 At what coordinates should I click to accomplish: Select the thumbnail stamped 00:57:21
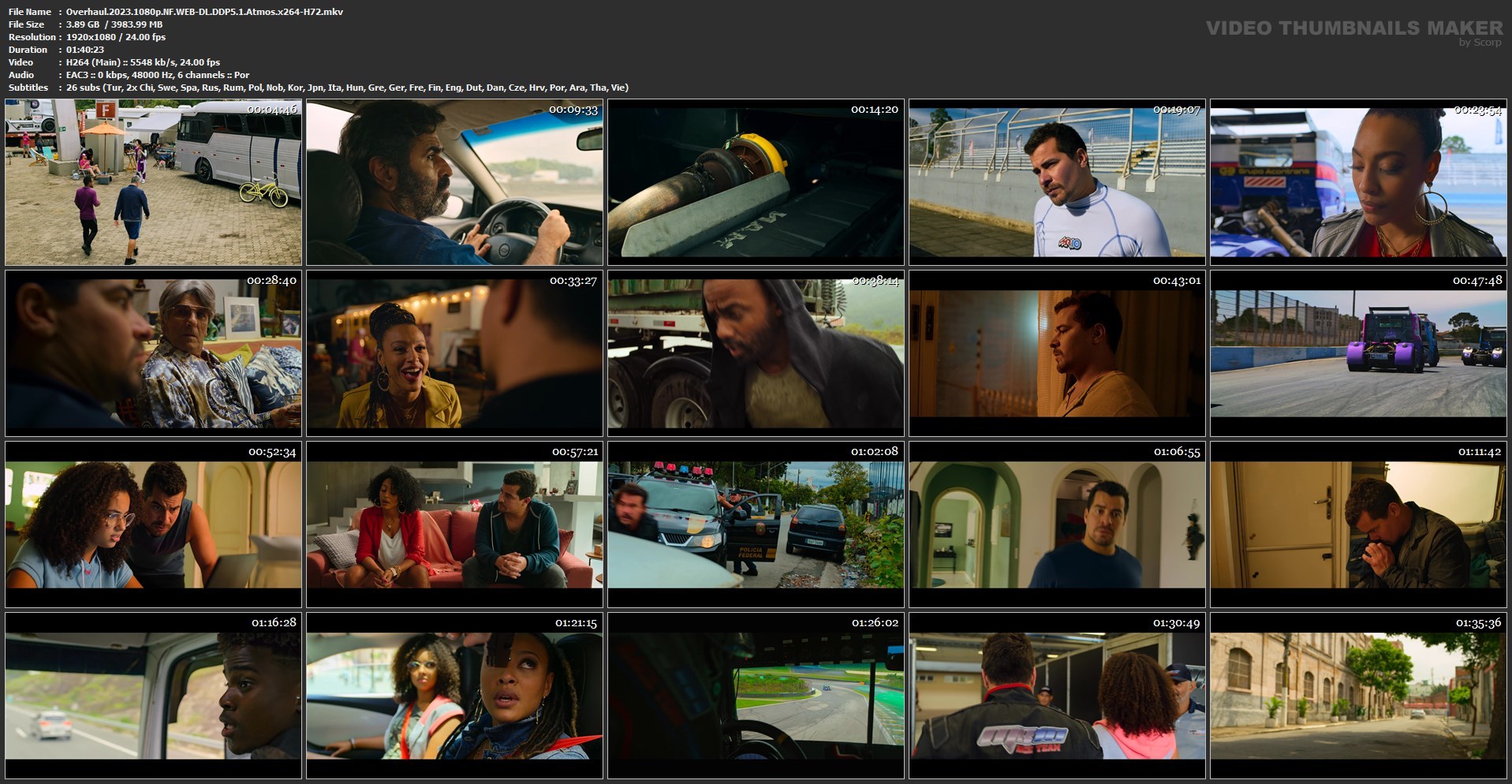[x=454, y=525]
